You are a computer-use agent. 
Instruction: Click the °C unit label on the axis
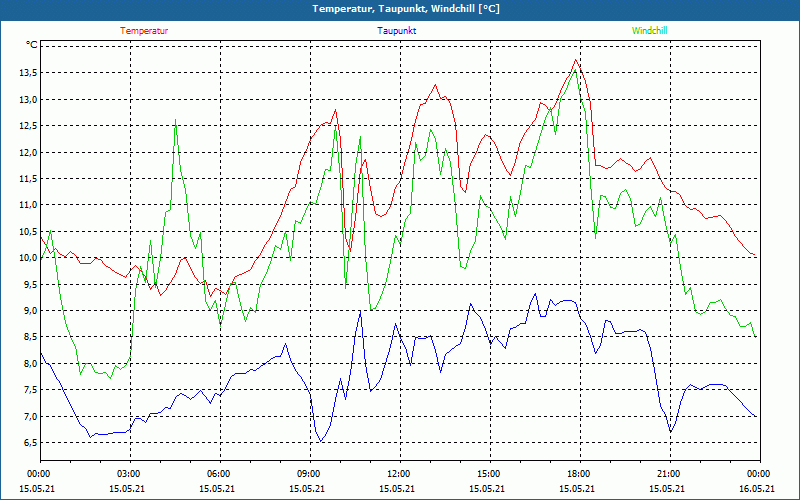pos(32,45)
